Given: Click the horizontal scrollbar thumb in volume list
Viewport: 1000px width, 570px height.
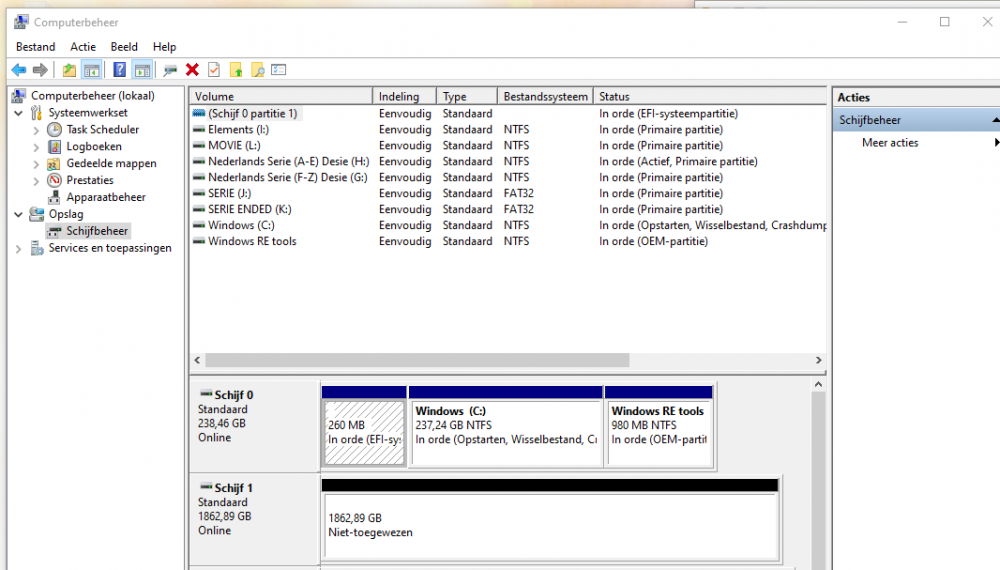Looking at the screenshot, I should tap(417, 360).
